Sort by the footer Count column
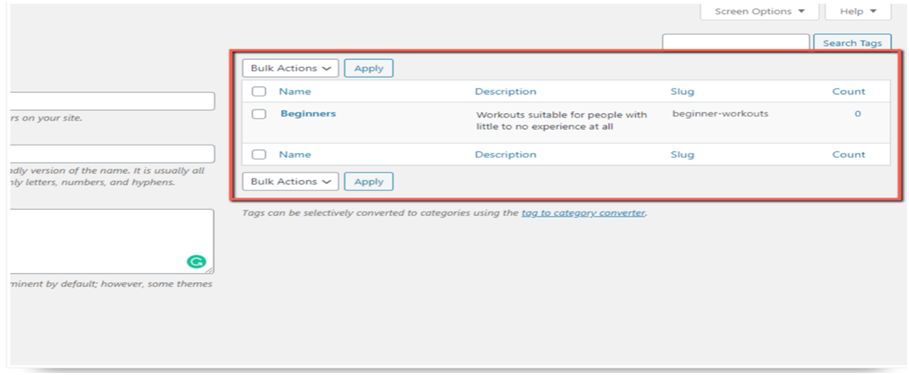Screen dimensions: 909x375 849,155
